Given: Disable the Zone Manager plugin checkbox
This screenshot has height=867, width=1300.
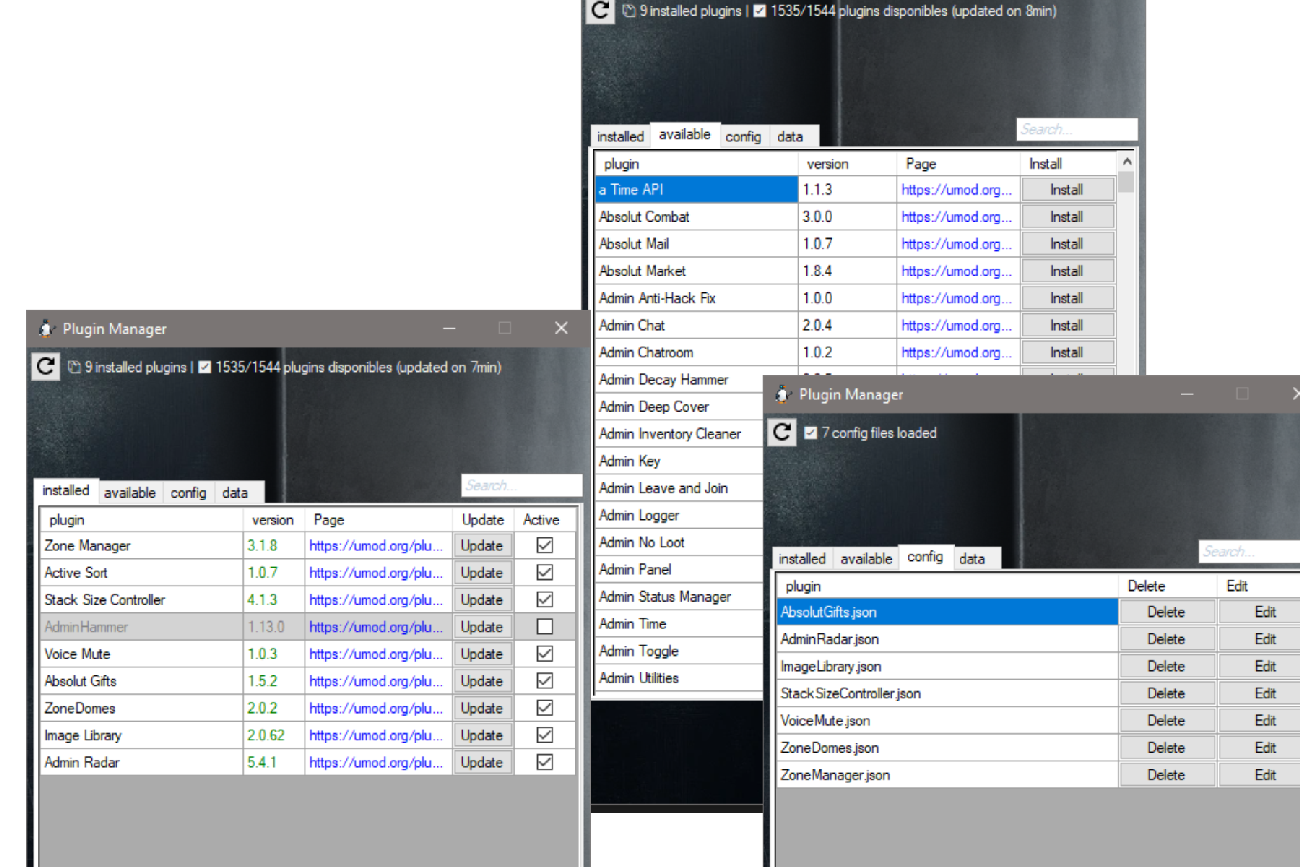Looking at the screenshot, I should point(544,546).
